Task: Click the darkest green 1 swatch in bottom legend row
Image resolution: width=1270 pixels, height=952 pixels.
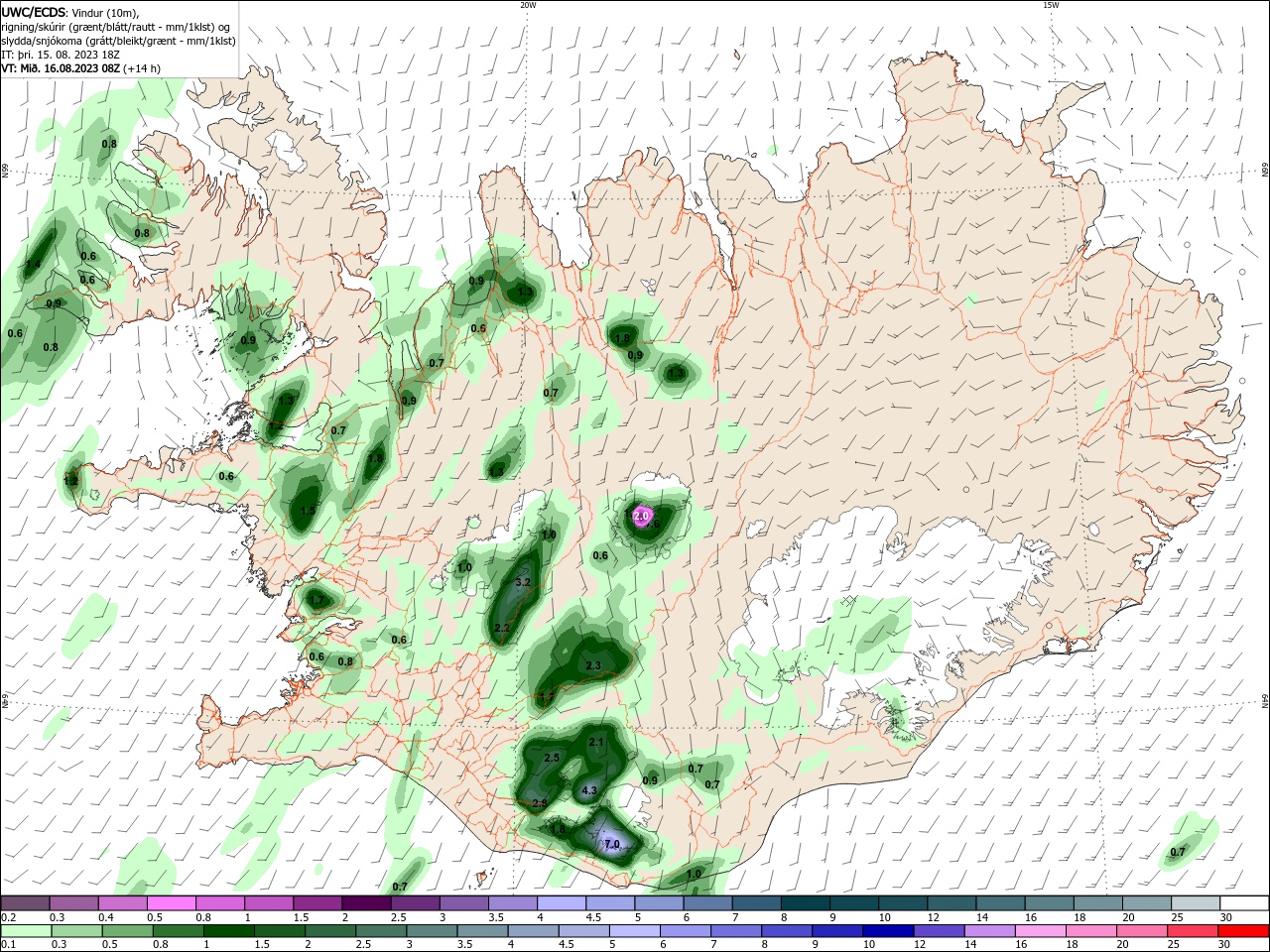Action: click(229, 931)
